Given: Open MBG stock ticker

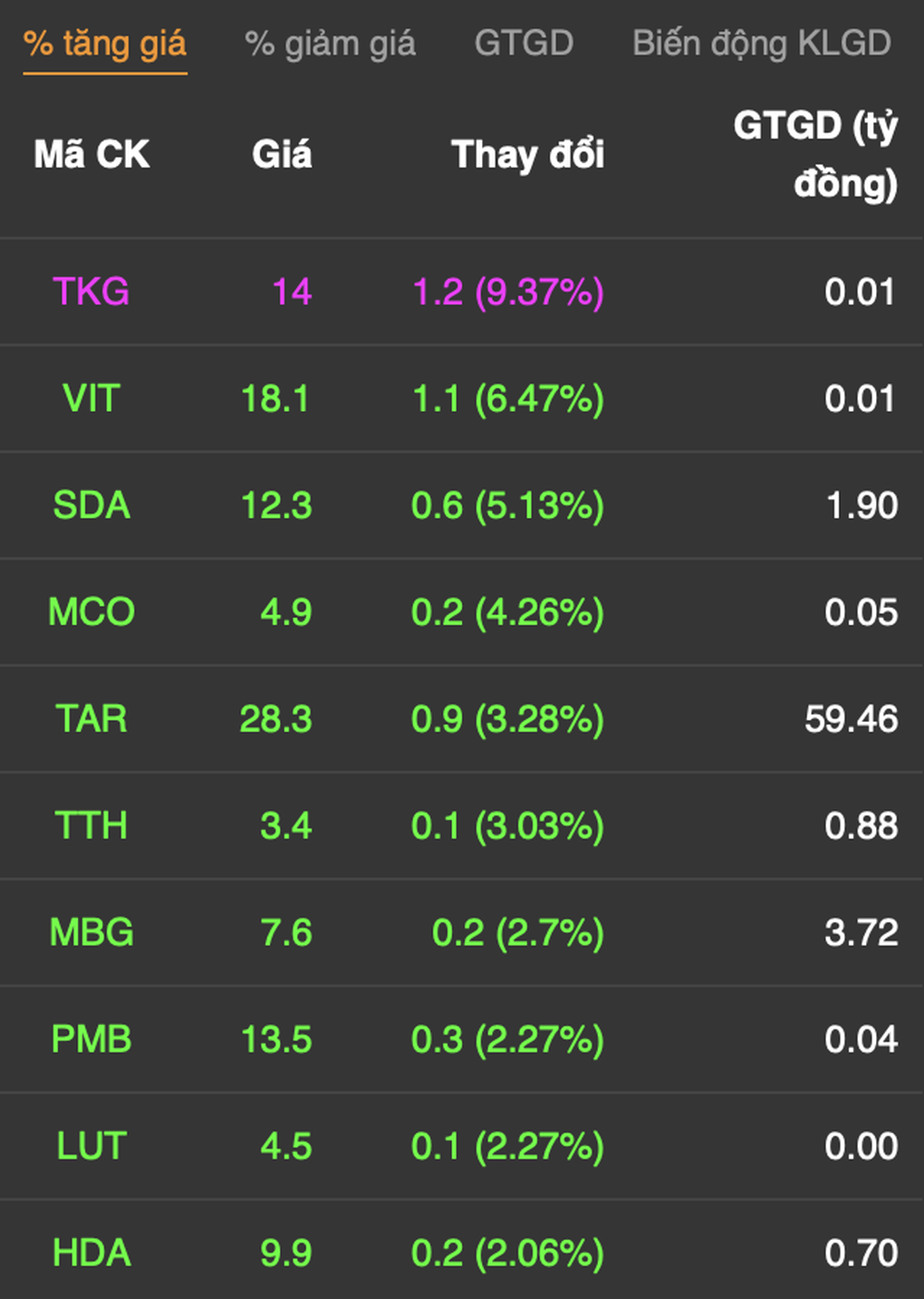Looking at the screenshot, I should click(x=91, y=934).
